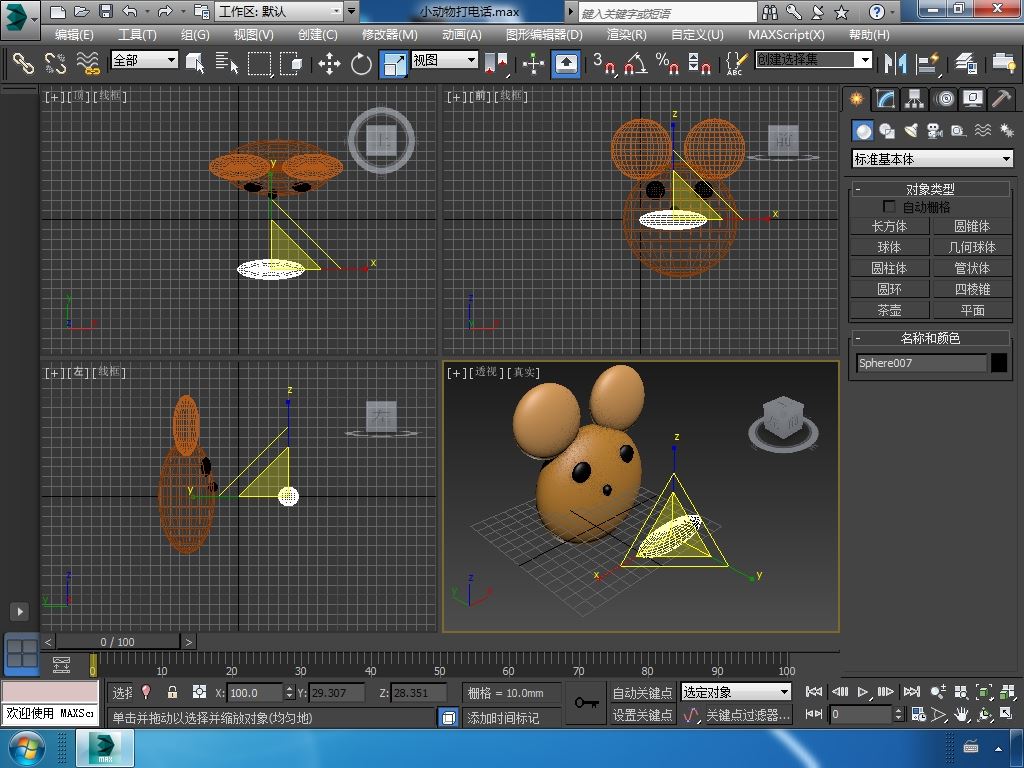Click the 茶壶 button
Screen dimensions: 1024x768
pos(889,310)
